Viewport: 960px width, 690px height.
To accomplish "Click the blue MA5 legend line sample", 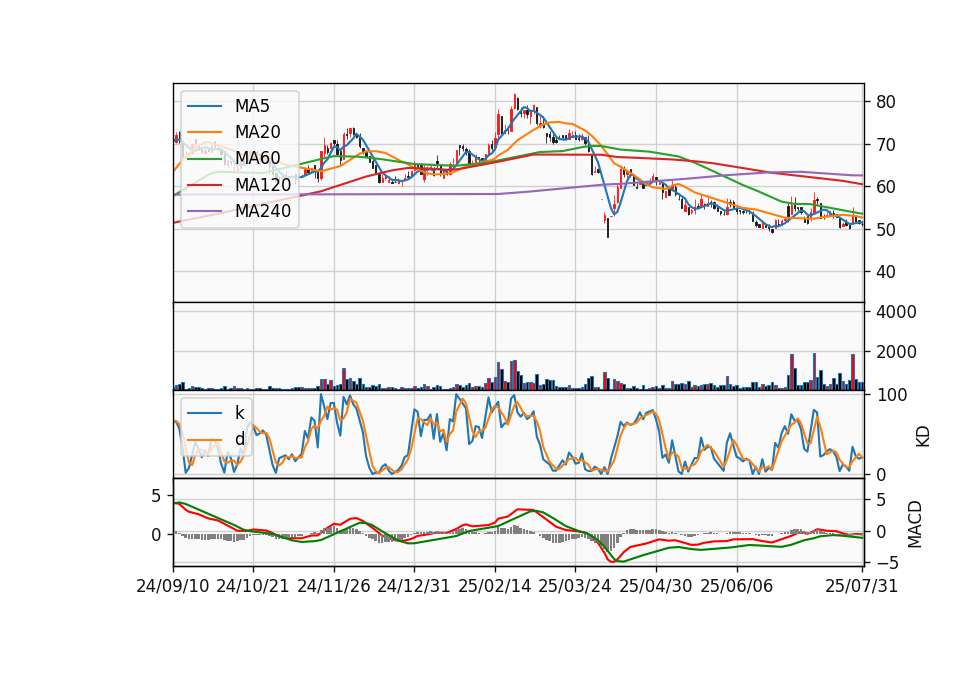I will click(x=204, y=106).
